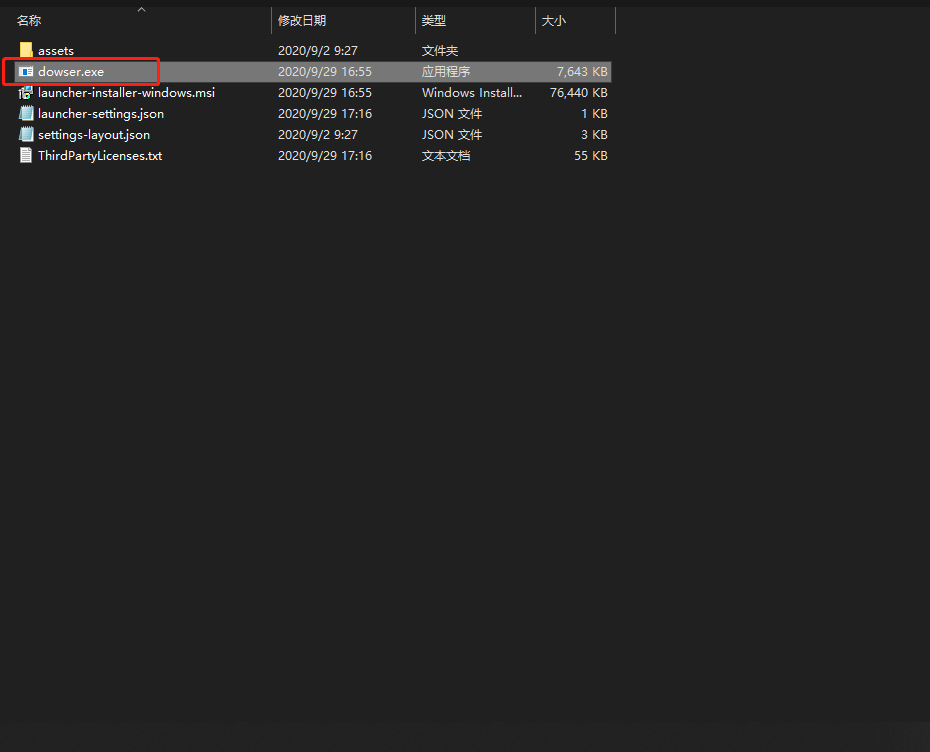Select ThirdPartyLicenses.txt file name
Screen dimensions: 930x752
[100, 155]
